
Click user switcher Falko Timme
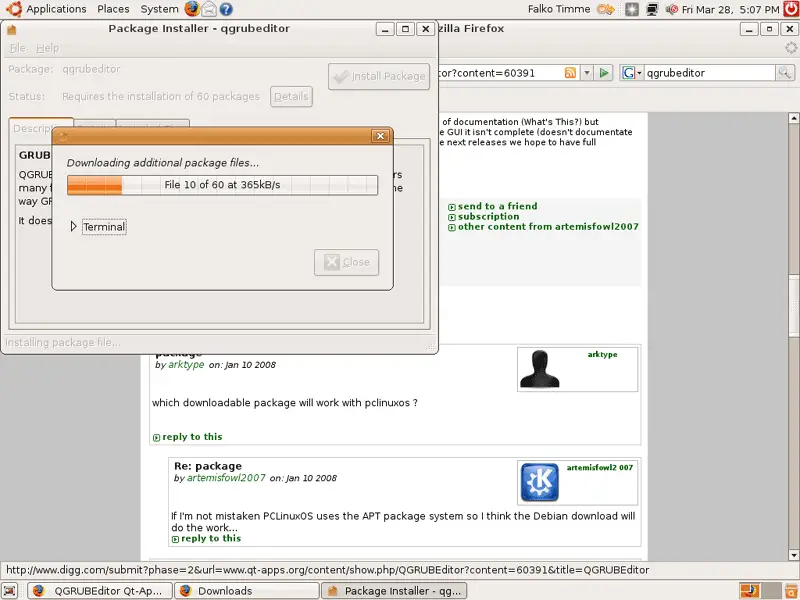click(x=559, y=9)
